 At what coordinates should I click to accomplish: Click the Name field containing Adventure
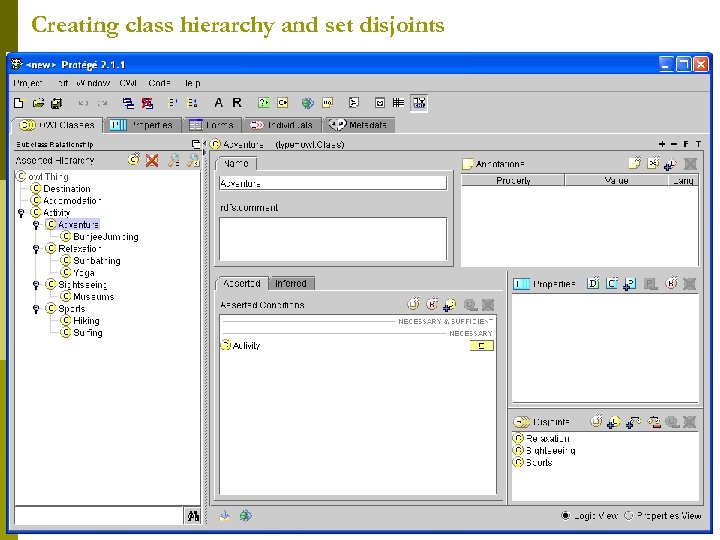coord(333,184)
